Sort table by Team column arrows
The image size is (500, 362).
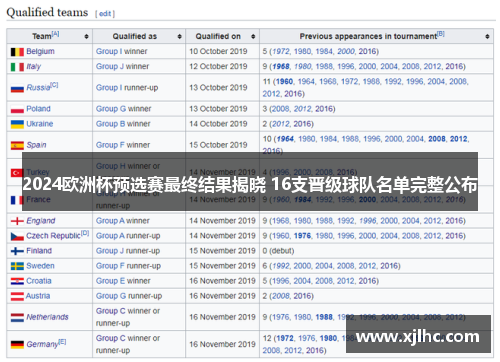[x=86, y=36]
